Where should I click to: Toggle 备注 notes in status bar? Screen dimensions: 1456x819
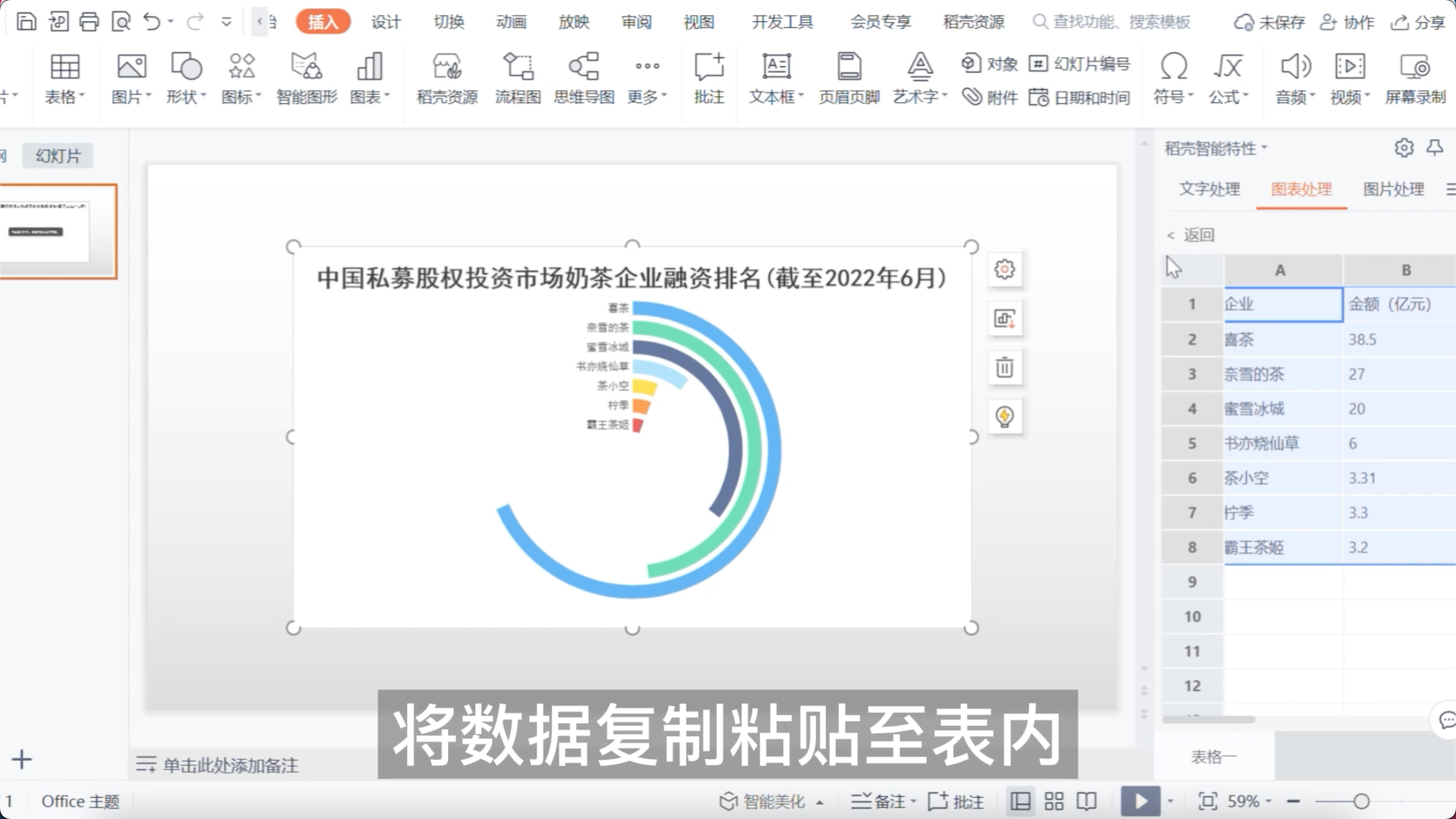883,801
